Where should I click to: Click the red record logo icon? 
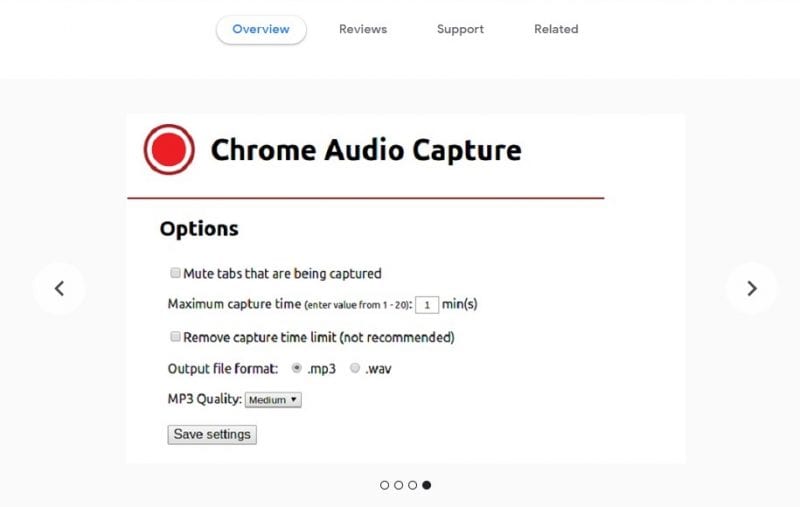click(169, 149)
